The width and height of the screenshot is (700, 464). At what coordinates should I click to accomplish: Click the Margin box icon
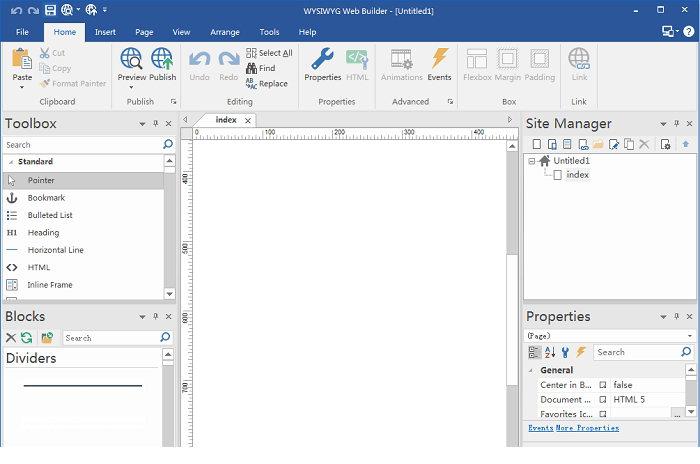(508, 59)
